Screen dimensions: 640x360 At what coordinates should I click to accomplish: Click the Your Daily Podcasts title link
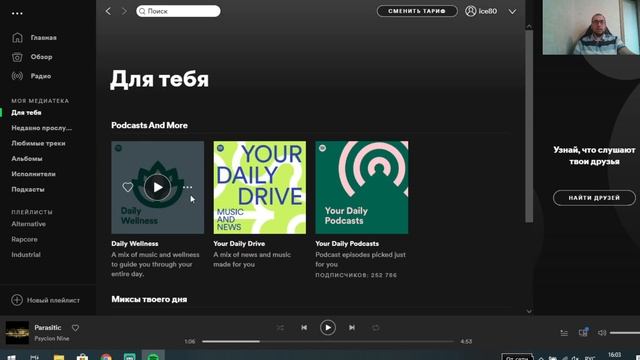347,244
